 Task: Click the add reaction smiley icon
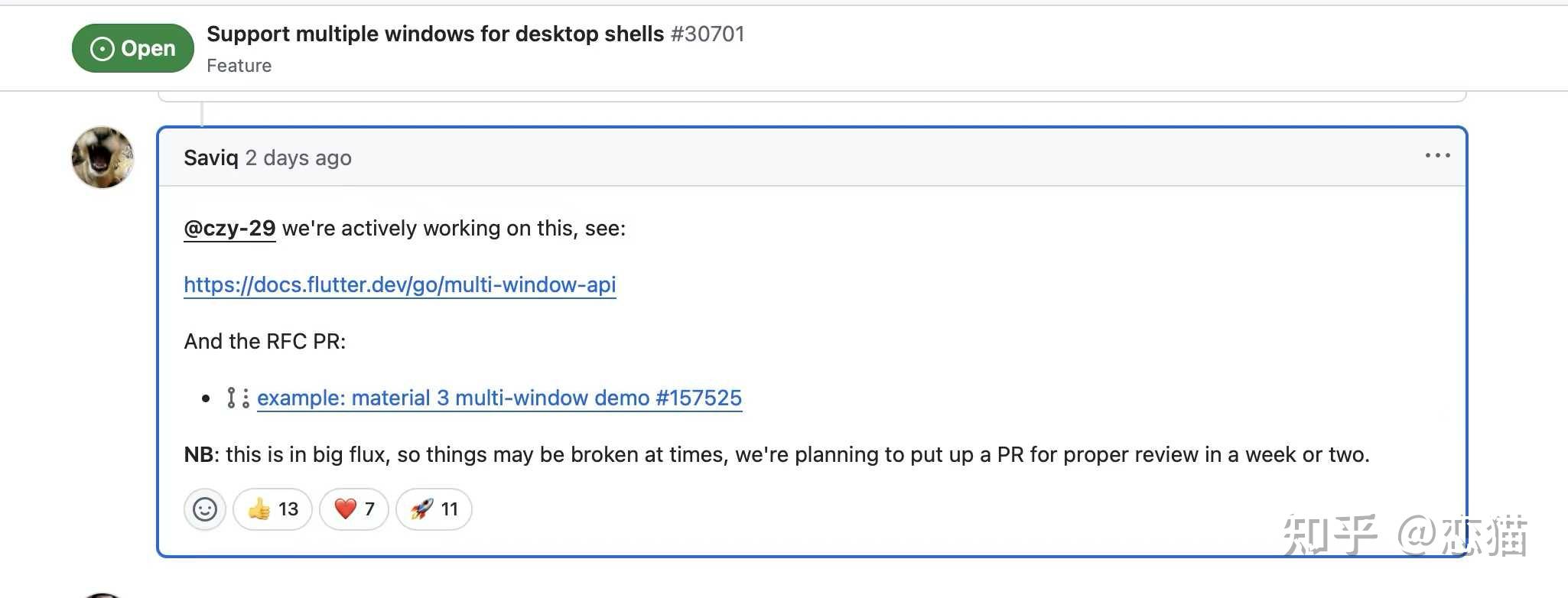pos(205,509)
